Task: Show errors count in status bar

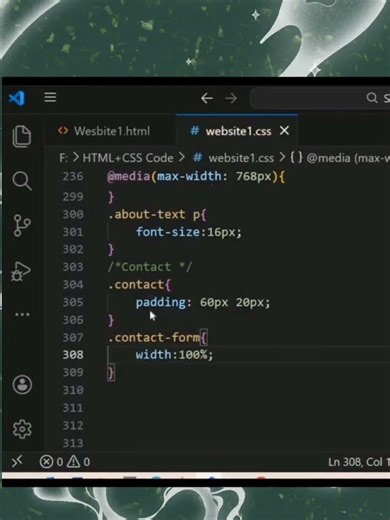Action: tap(51, 462)
